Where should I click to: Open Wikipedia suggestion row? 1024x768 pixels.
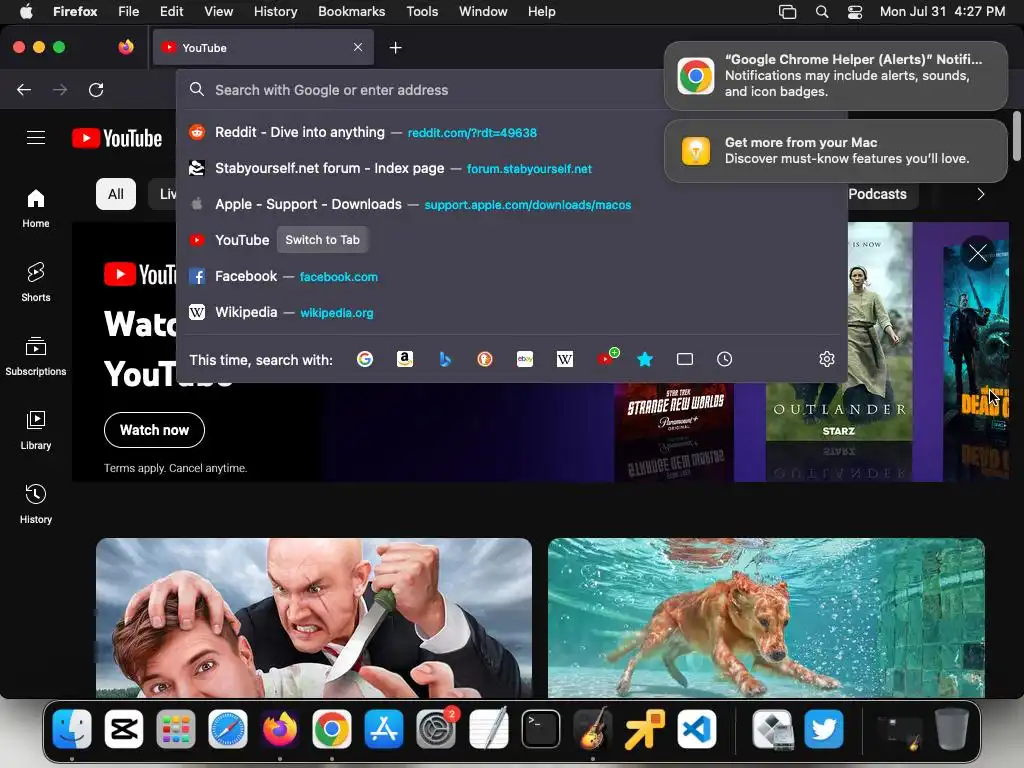coord(512,312)
